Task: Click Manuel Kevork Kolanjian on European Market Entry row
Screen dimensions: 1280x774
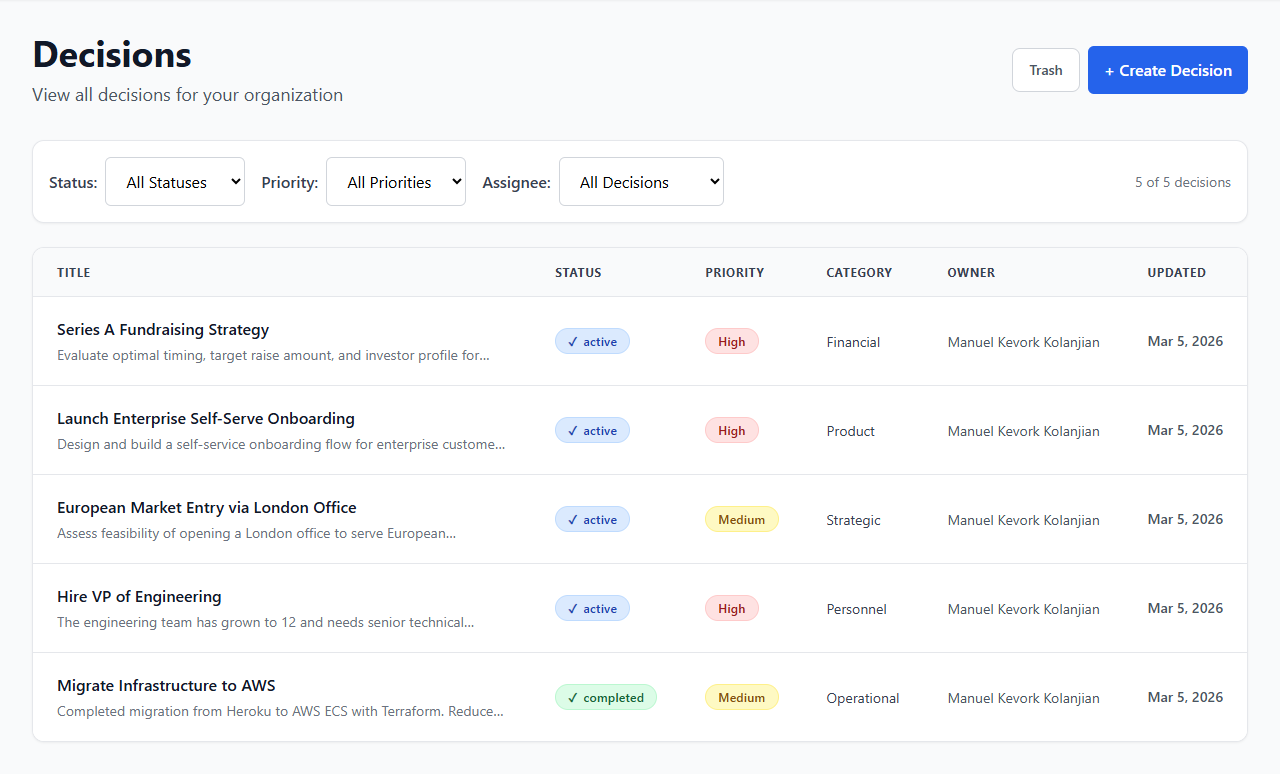Action: point(1023,520)
